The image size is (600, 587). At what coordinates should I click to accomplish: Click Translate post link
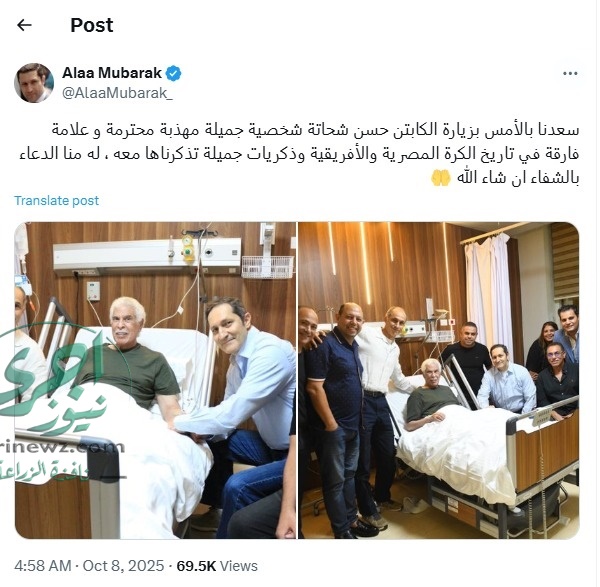tap(56, 201)
